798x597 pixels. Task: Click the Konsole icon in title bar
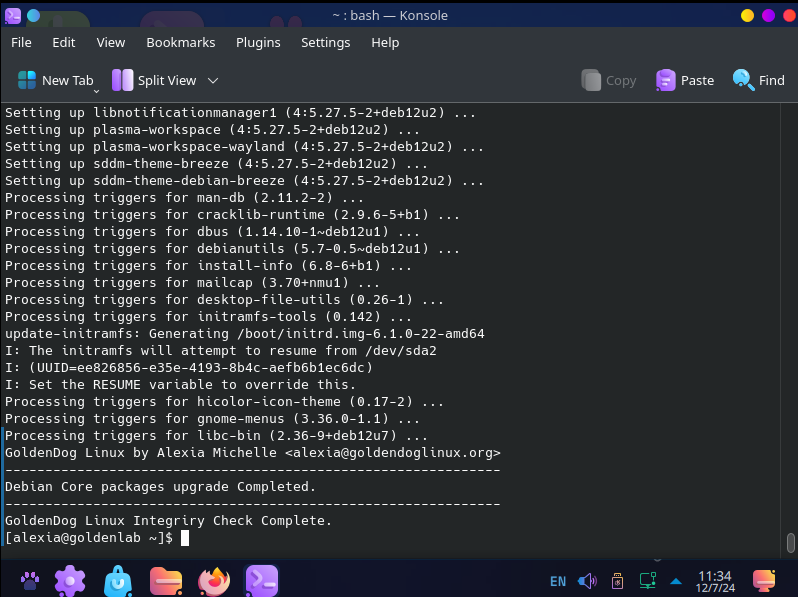tap(13, 16)
